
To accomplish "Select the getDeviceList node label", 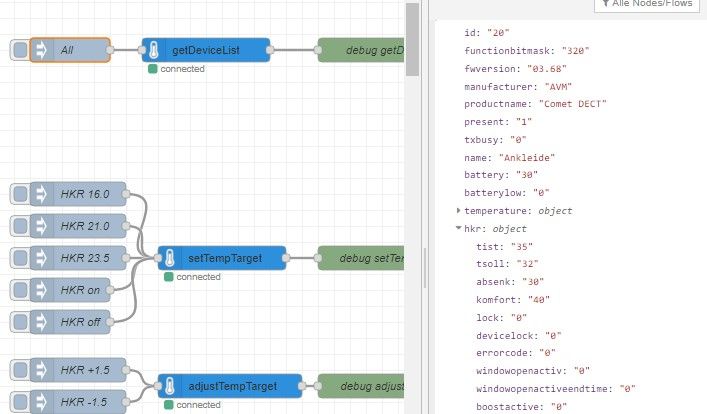I will point(206,50).
